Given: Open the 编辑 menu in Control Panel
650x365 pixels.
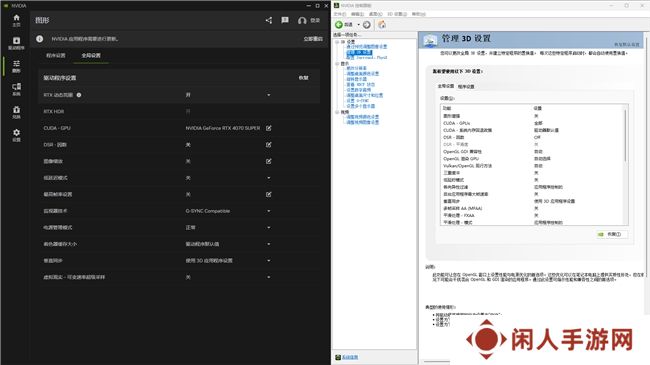Looking at the screenshot, I should pyautogui.click(x=357, y=14).
